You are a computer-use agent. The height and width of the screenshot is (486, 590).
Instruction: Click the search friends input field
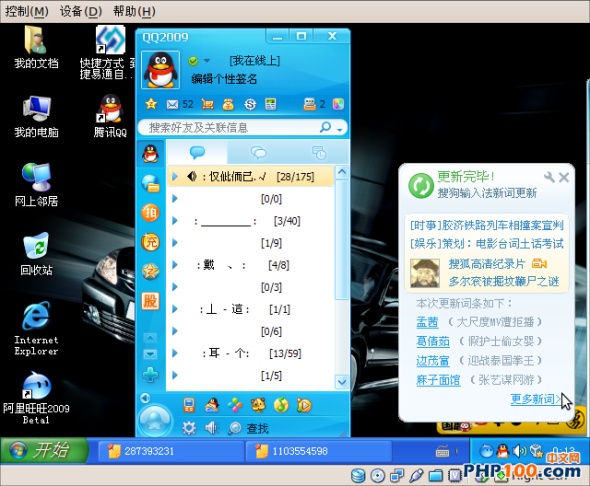click(x=228, y=128)
